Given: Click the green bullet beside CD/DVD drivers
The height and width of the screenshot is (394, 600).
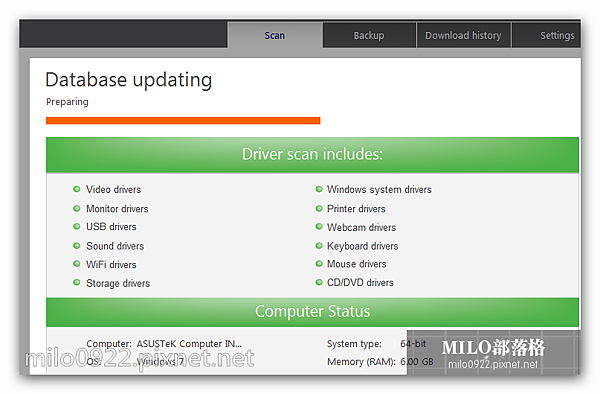Looking at the screenshot, I should point(319,283).
